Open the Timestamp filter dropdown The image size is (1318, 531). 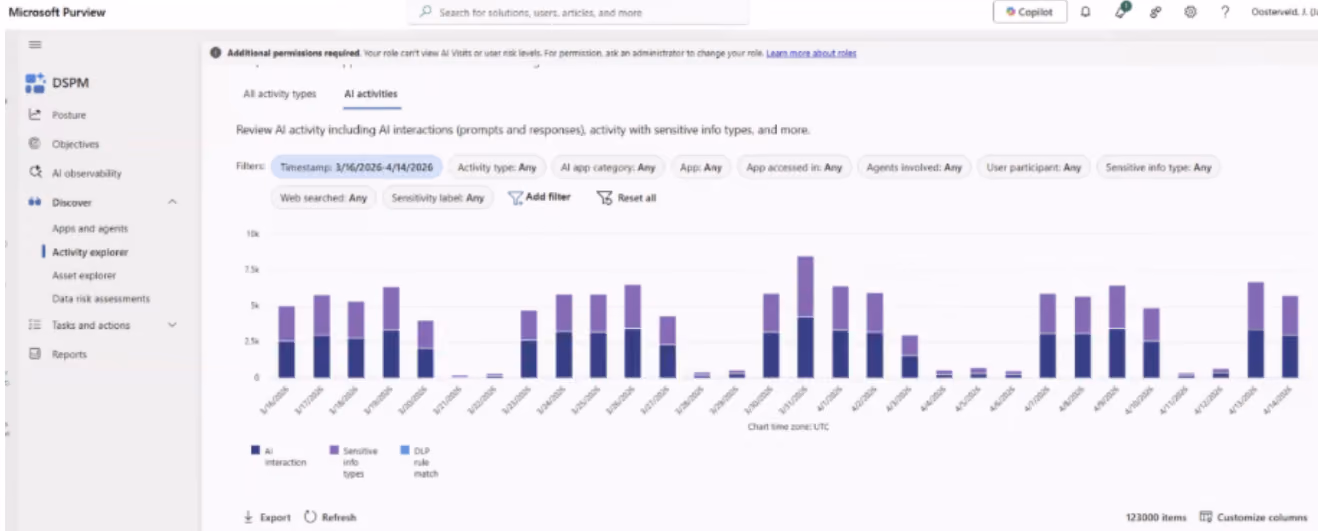coord(357,168)
